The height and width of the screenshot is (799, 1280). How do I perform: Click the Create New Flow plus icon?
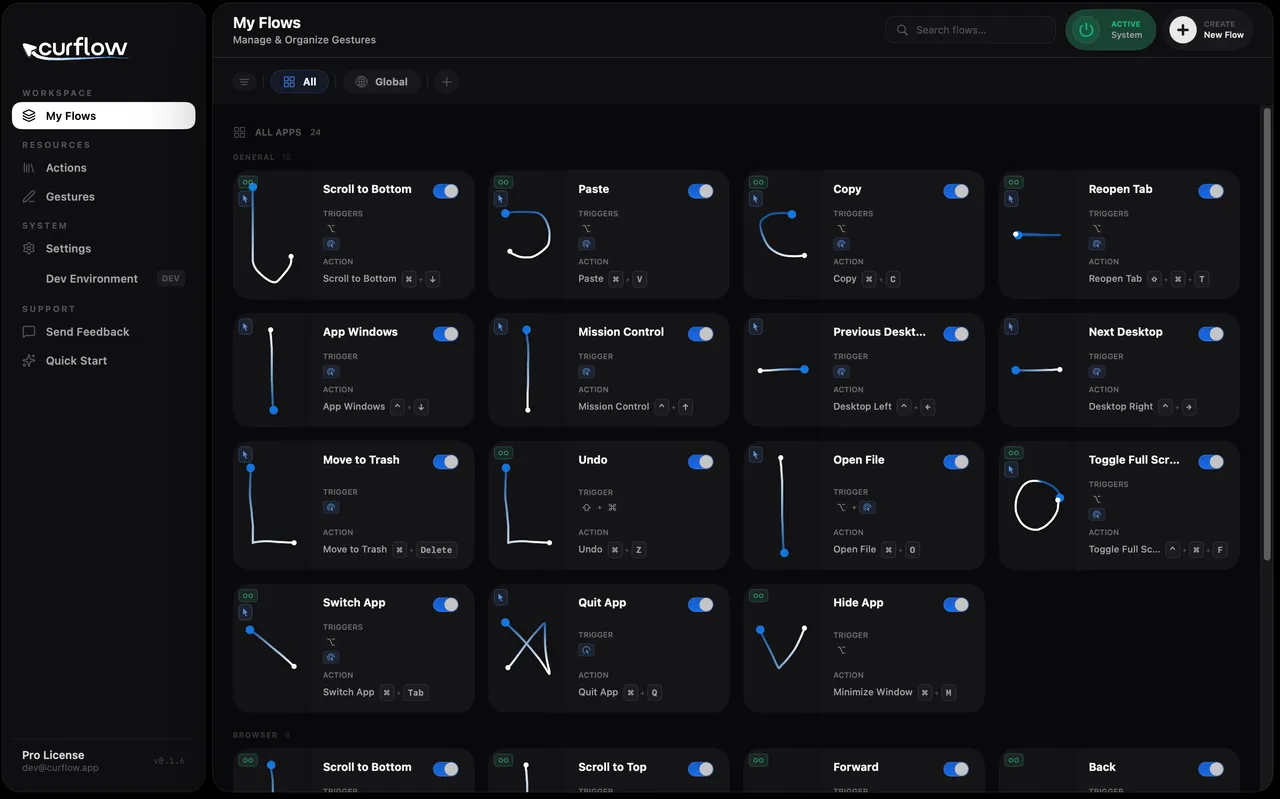click(x=1183, y=30)
